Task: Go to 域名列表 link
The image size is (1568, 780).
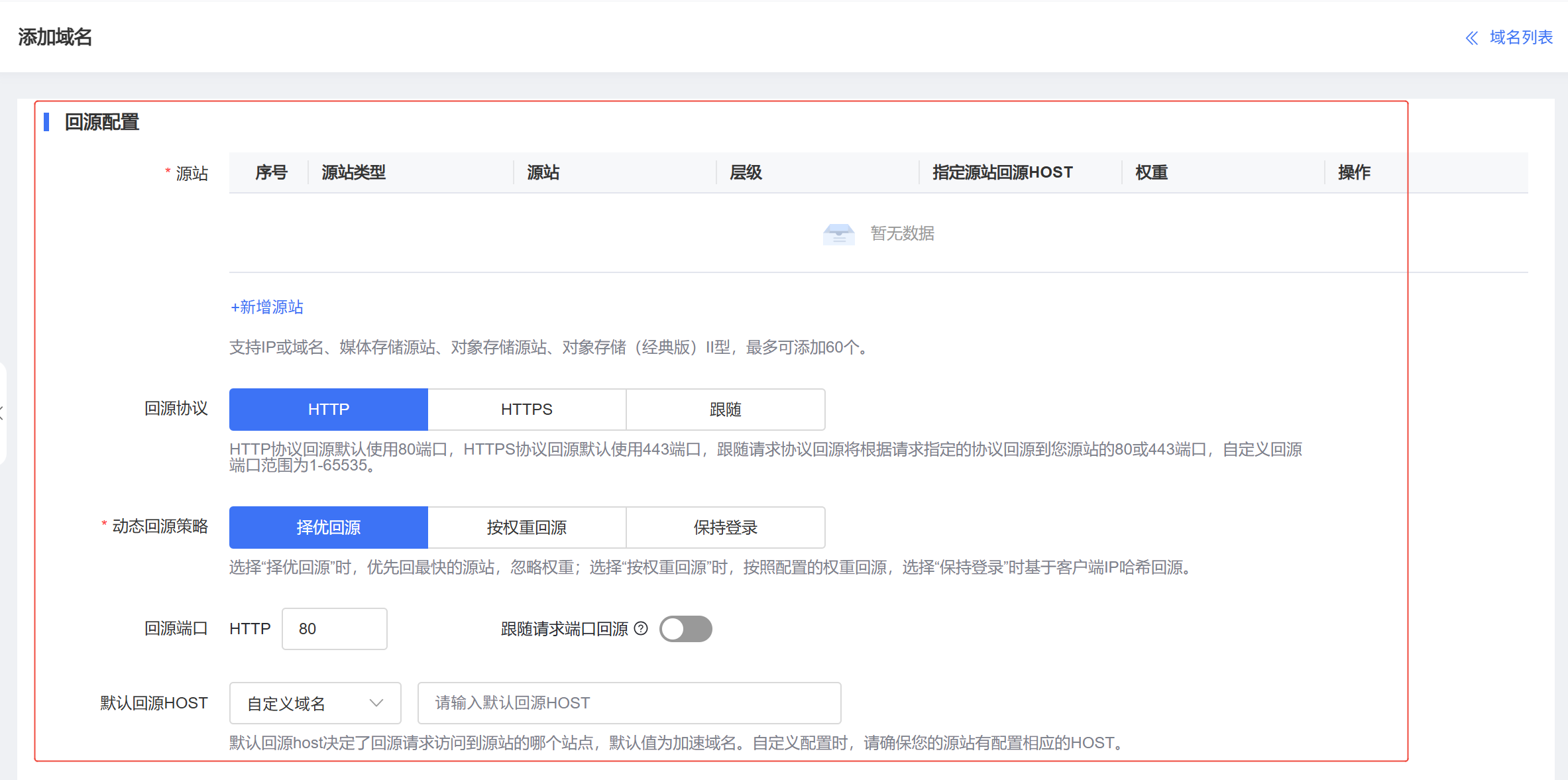Action: [x=1521, y=38]
